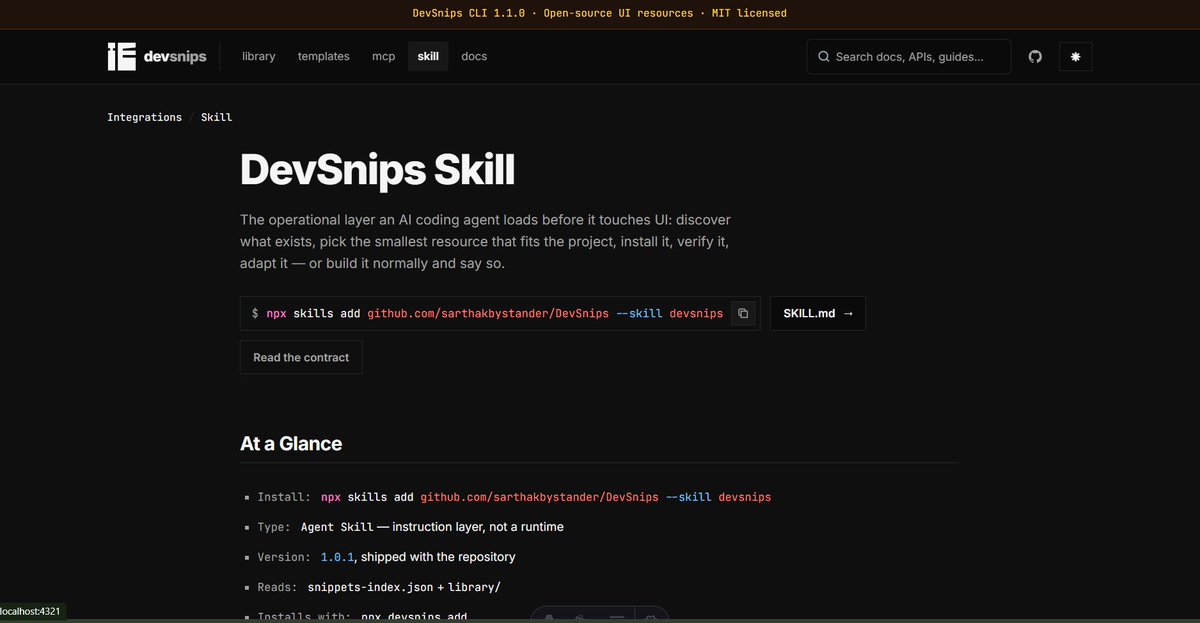The width and height of the screenshot is (1200, 623).
Task: Copy the npx install command
Action: pos(743,313)
